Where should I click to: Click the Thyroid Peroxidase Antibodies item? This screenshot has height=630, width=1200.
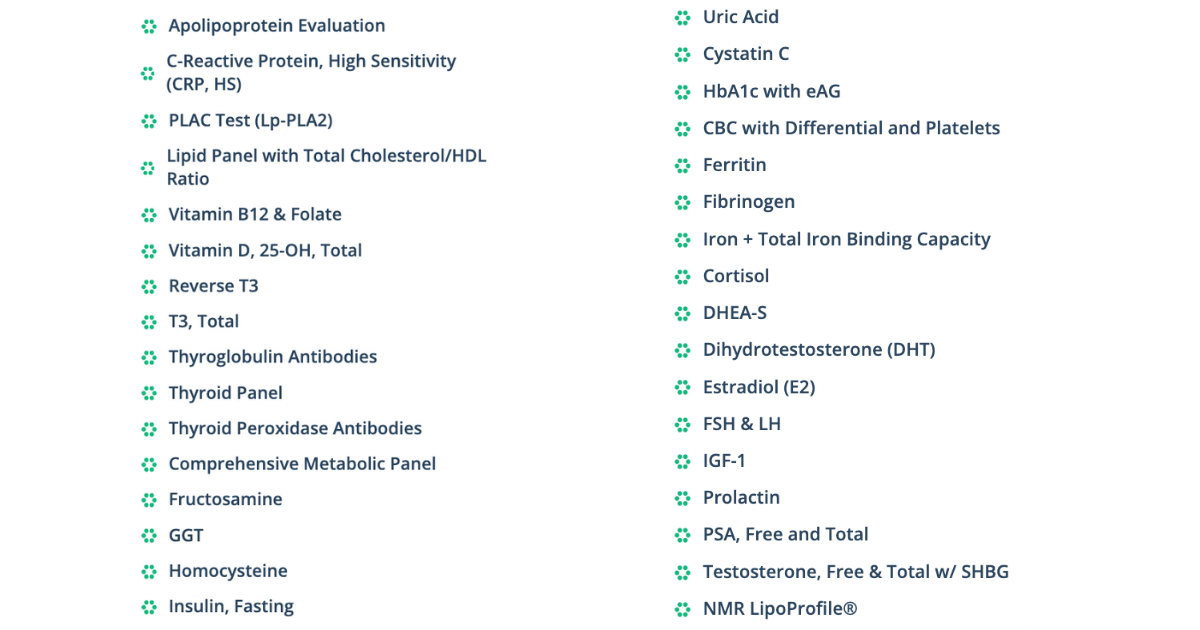coord(295,429)
